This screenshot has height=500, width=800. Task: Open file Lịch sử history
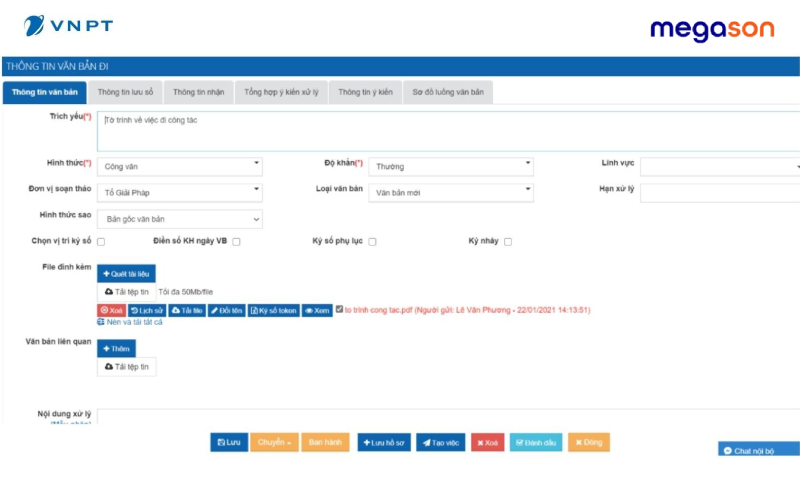147,310
